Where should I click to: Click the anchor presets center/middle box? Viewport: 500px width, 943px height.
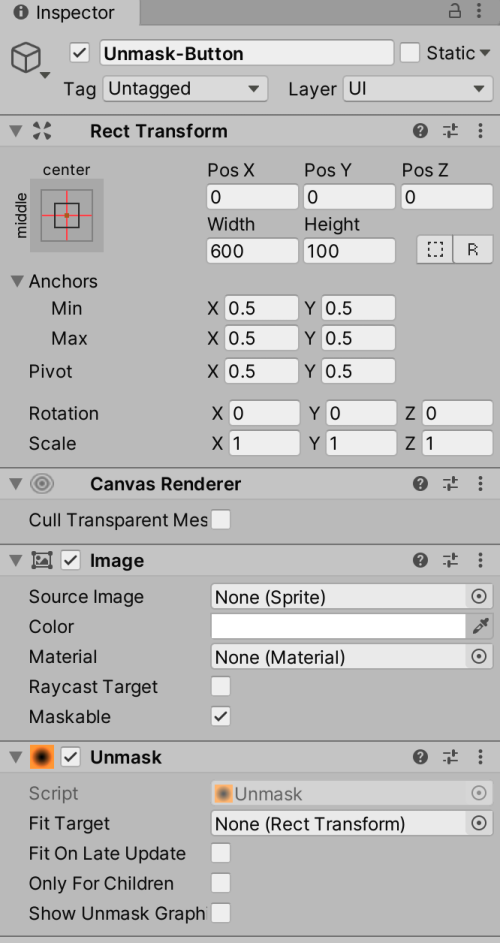(x=67, y=215)
